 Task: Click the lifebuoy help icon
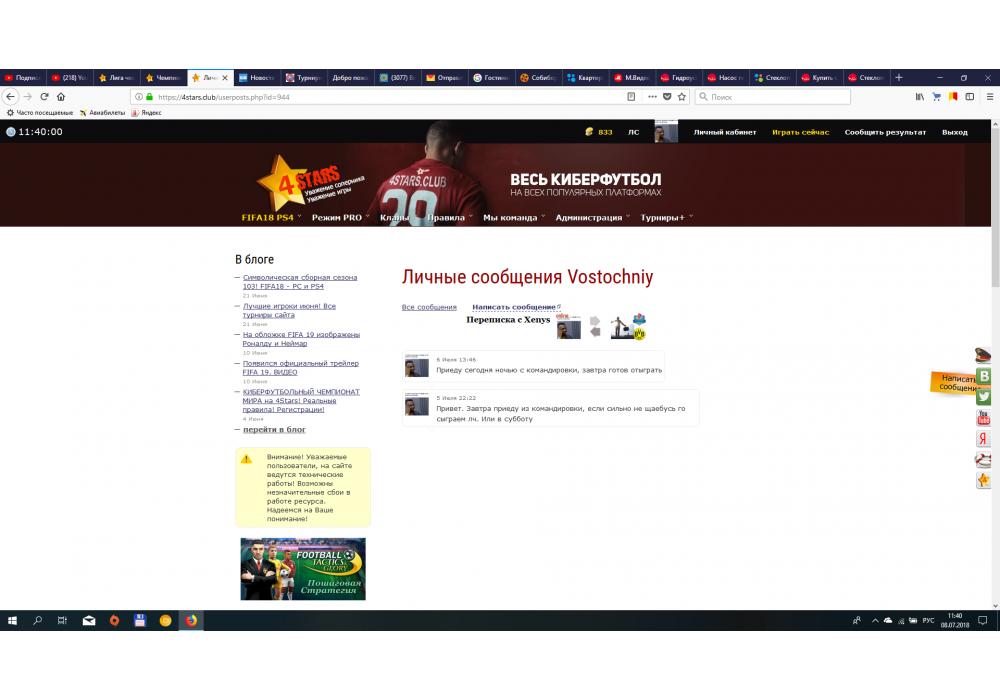(x=983, y=460)
